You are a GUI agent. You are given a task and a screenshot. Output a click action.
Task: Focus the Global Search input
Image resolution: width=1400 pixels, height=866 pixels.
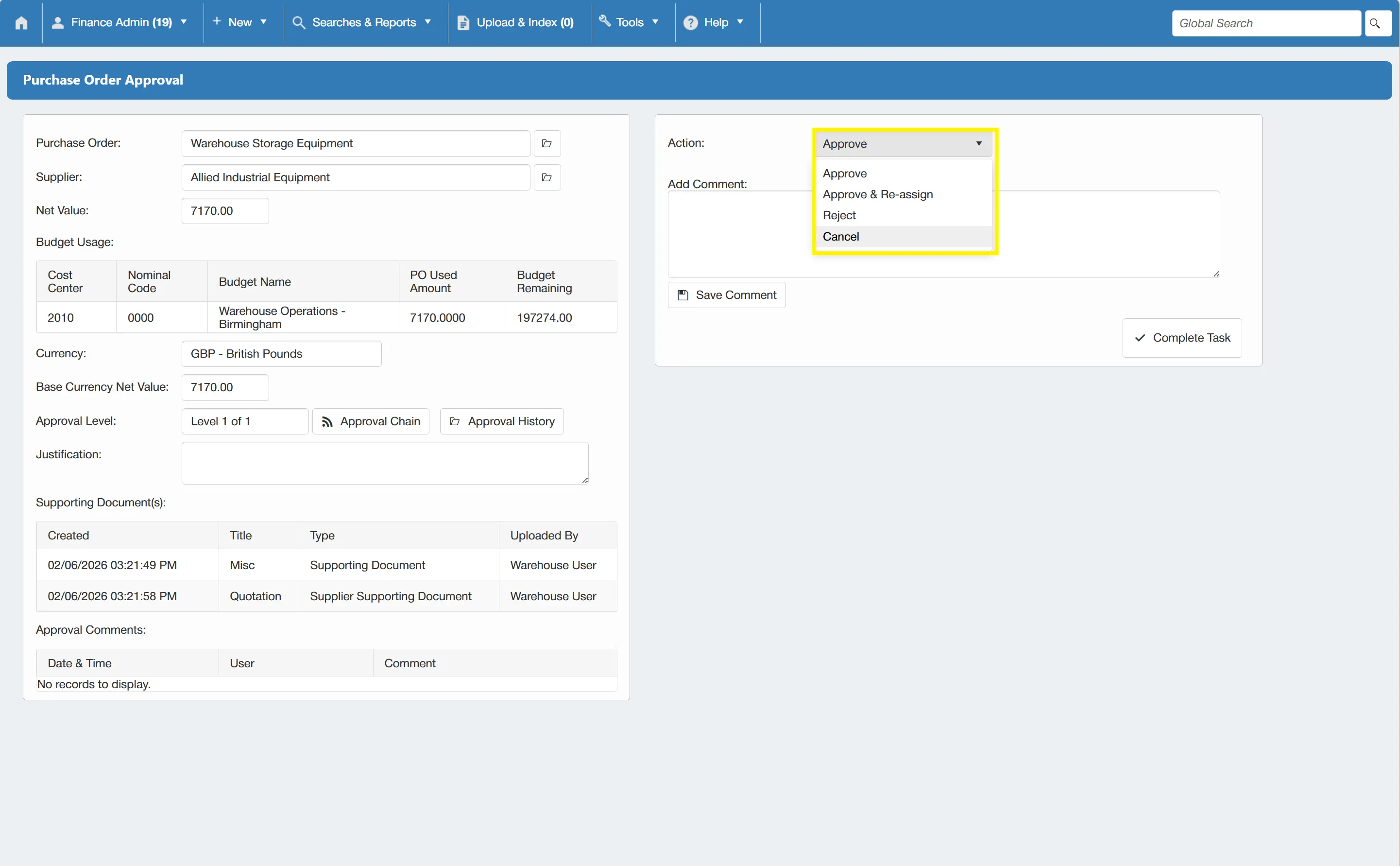point(1266,23)
